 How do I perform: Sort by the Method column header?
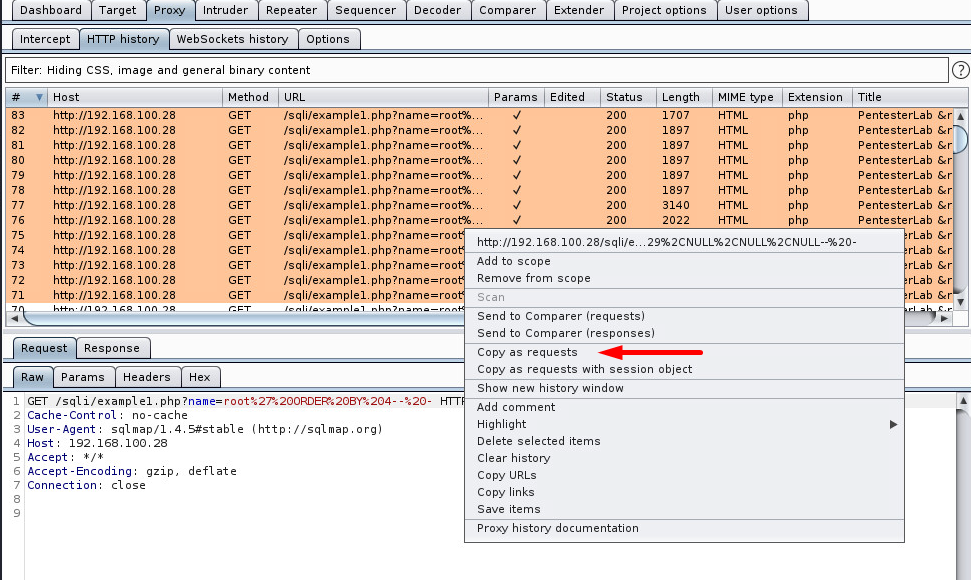pos(250,97)
